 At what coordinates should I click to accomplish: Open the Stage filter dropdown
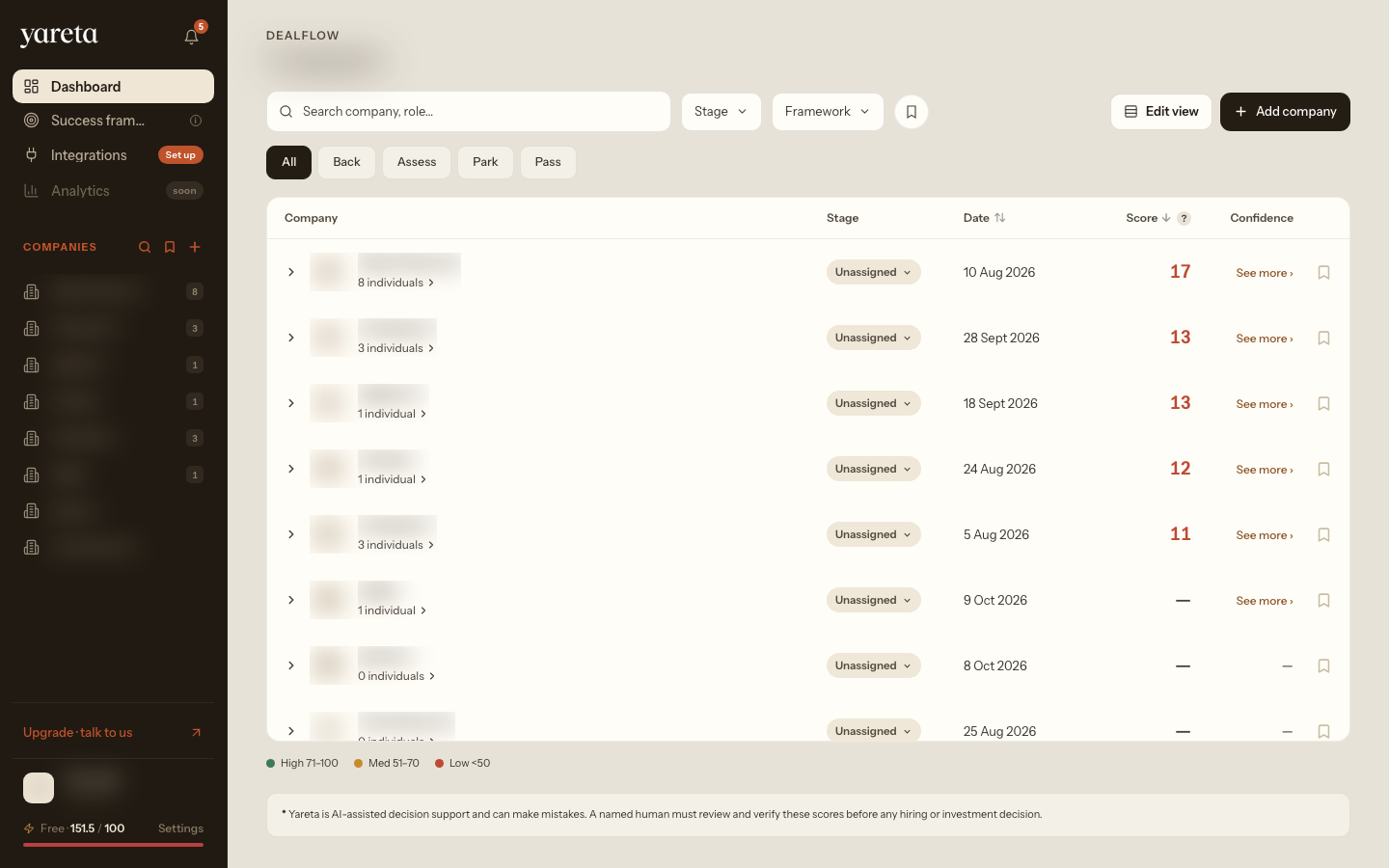(722, 112)
